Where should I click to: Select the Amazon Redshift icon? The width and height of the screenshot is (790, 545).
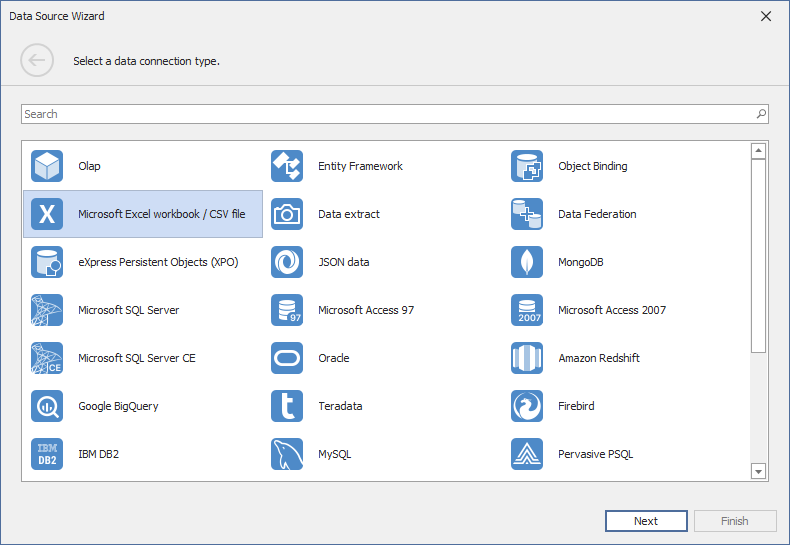tap(526, 358)
